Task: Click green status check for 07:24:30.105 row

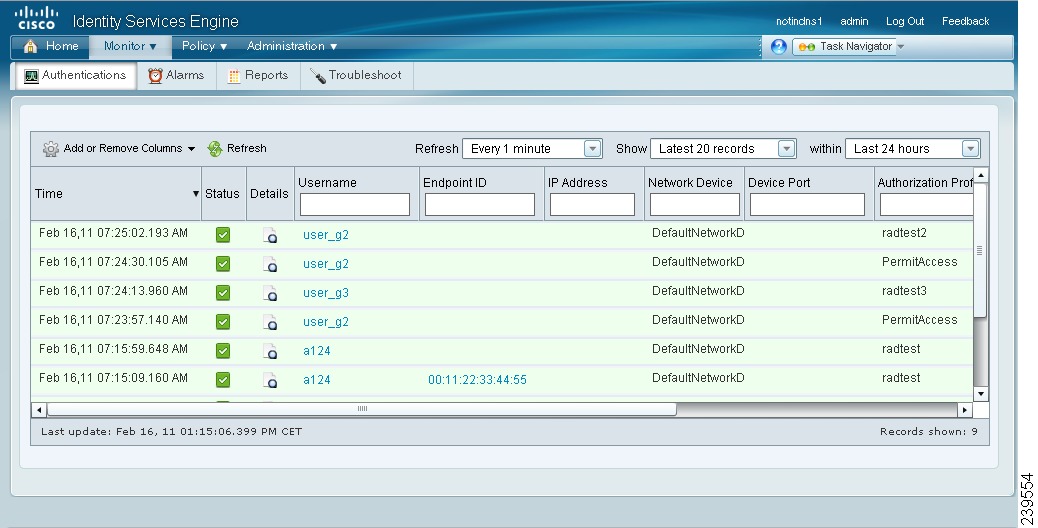Action: (223, 264)
